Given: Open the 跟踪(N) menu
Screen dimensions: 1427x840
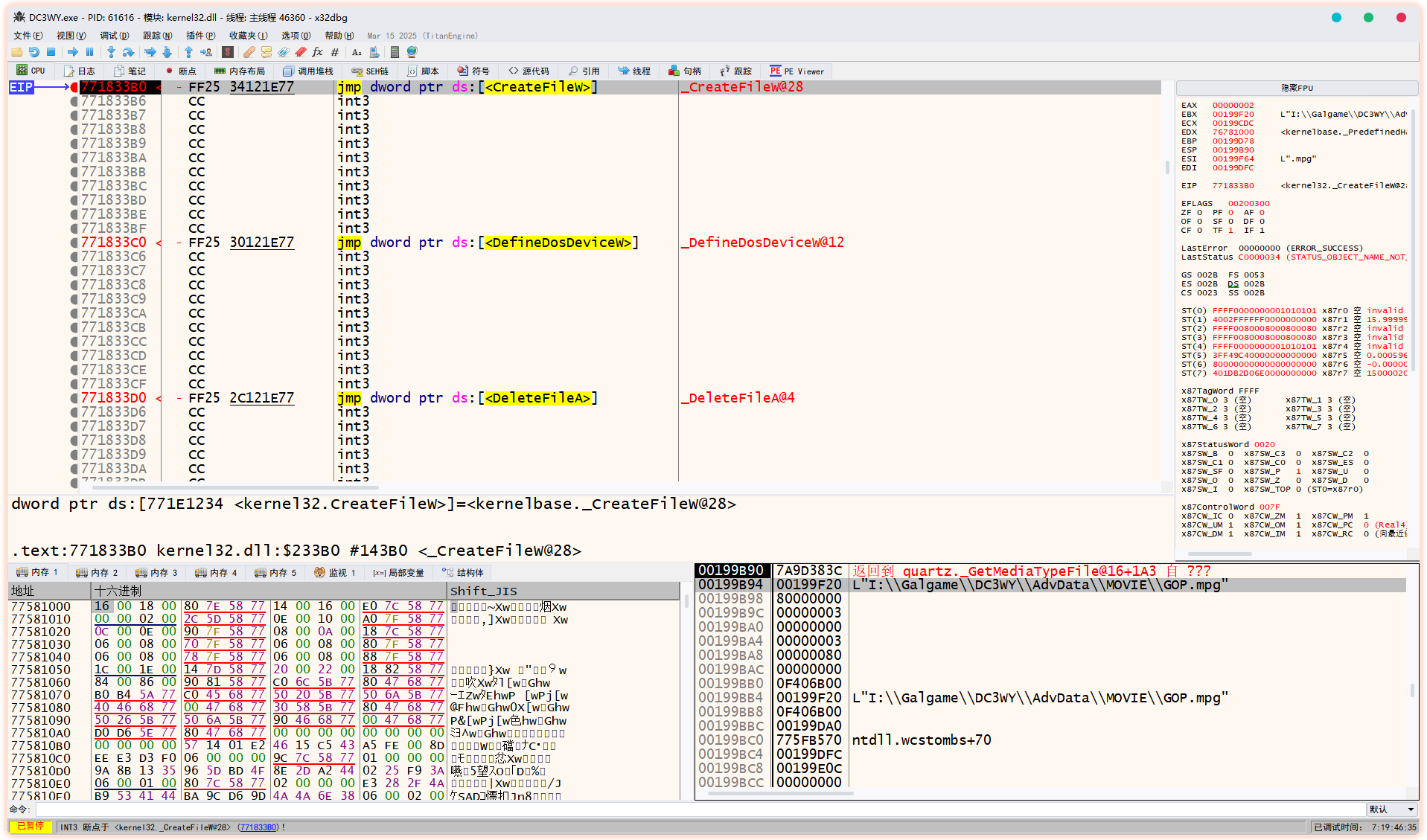Looking at the screenshot, I should [x=158, y=36].
